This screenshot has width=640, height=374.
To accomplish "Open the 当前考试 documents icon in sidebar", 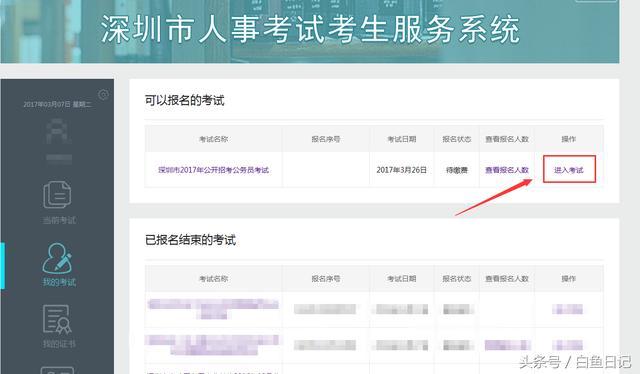I will click(57, 195).
